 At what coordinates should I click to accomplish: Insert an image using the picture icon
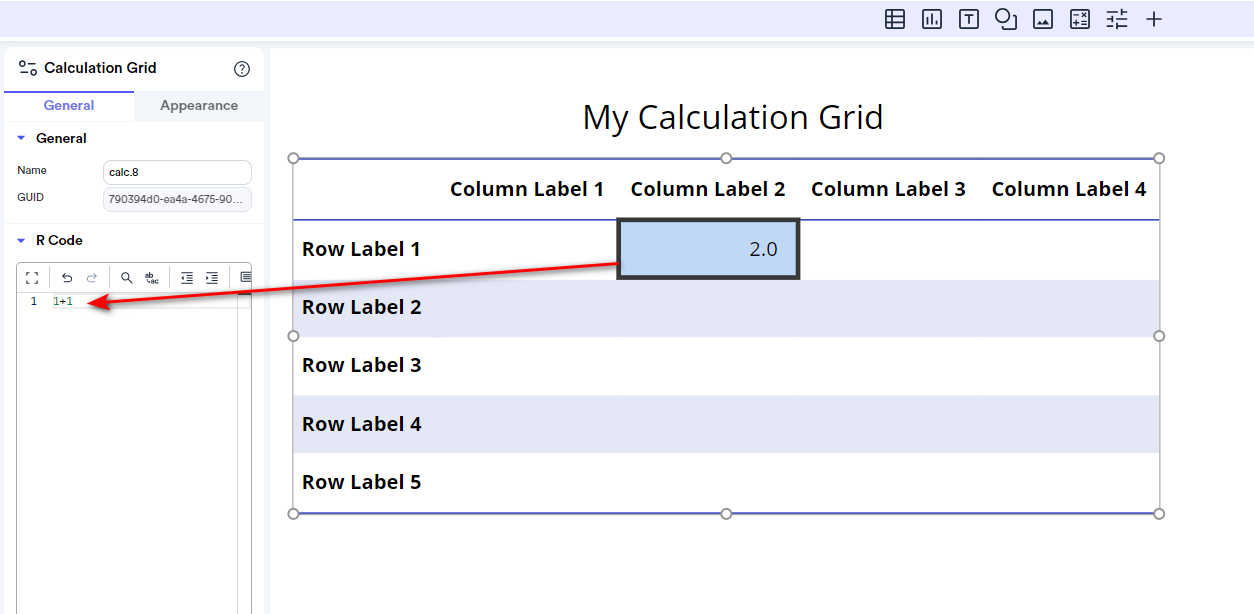(1042, 18)
